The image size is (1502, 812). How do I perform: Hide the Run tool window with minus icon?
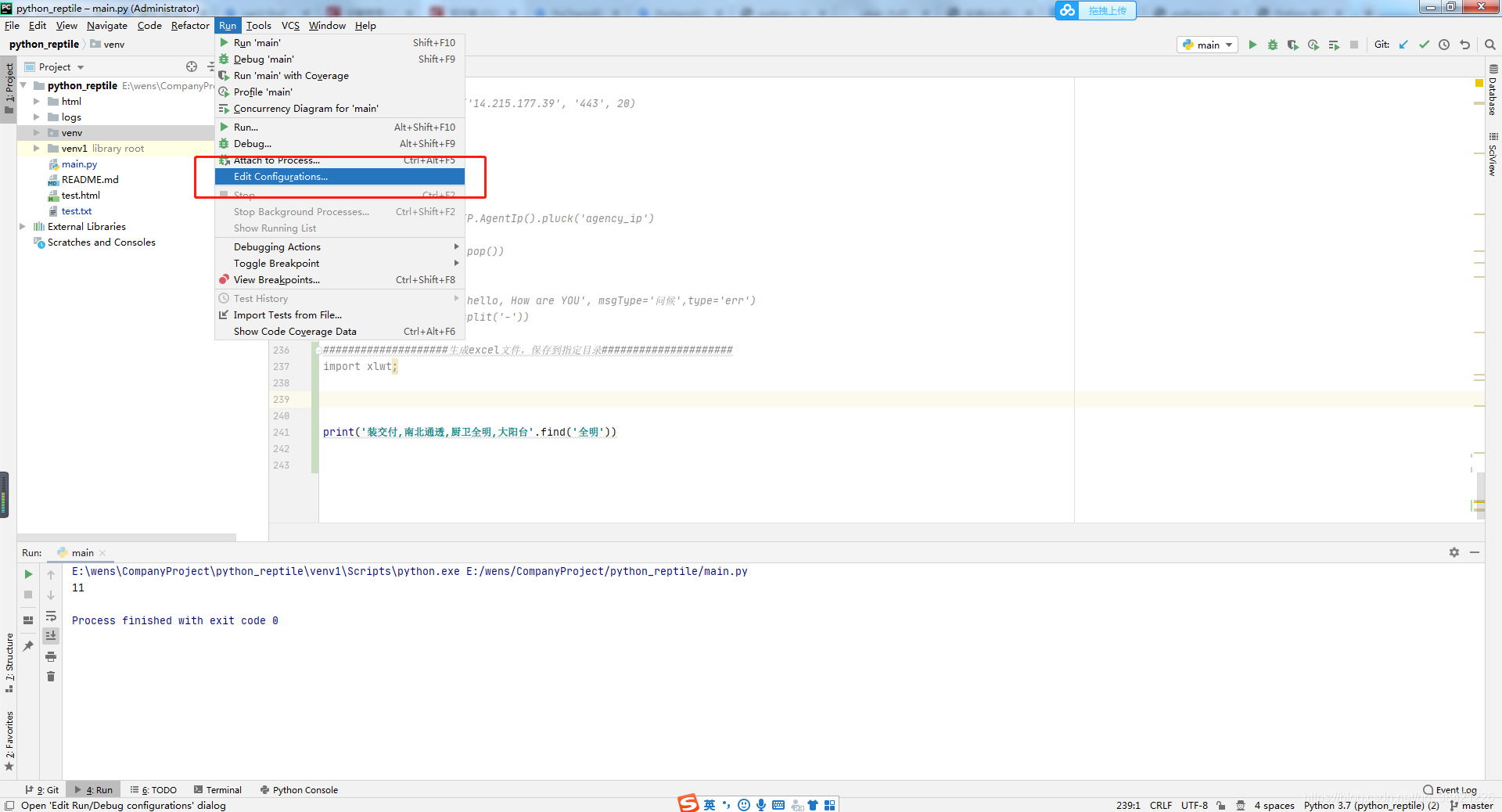point(1475,552)
